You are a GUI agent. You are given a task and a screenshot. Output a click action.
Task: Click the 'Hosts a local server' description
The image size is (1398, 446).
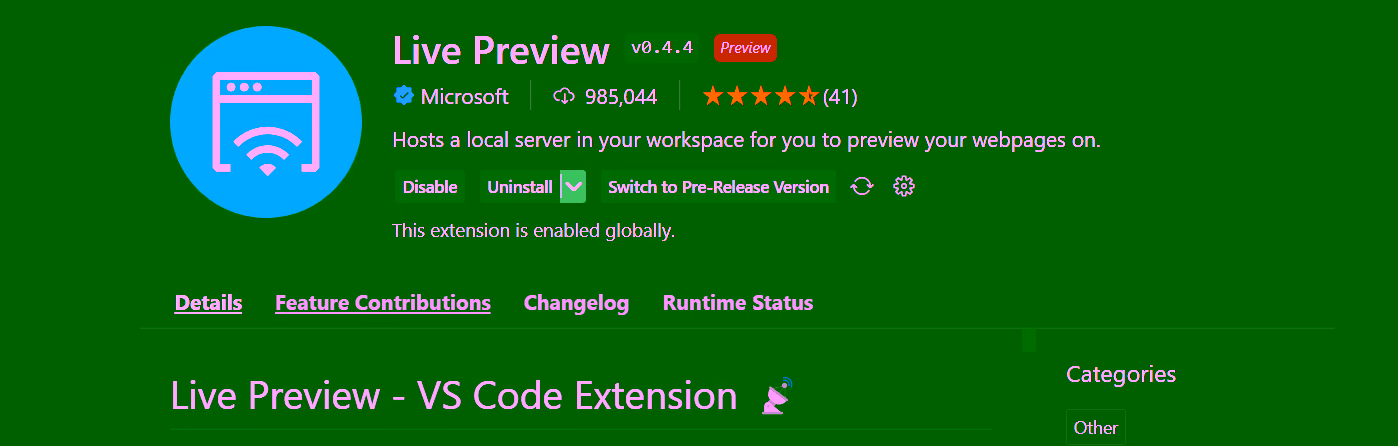746,140
